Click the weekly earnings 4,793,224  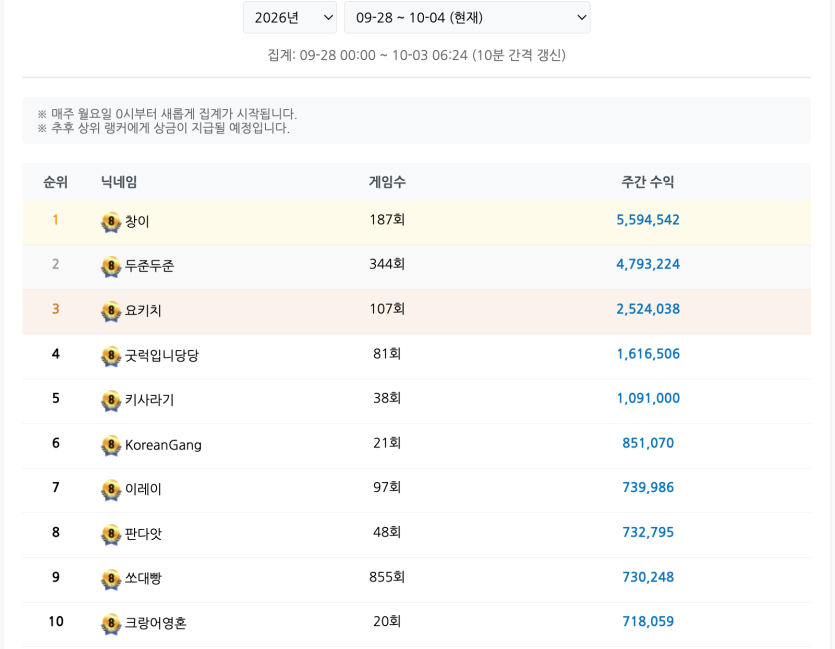coord(648,264)
